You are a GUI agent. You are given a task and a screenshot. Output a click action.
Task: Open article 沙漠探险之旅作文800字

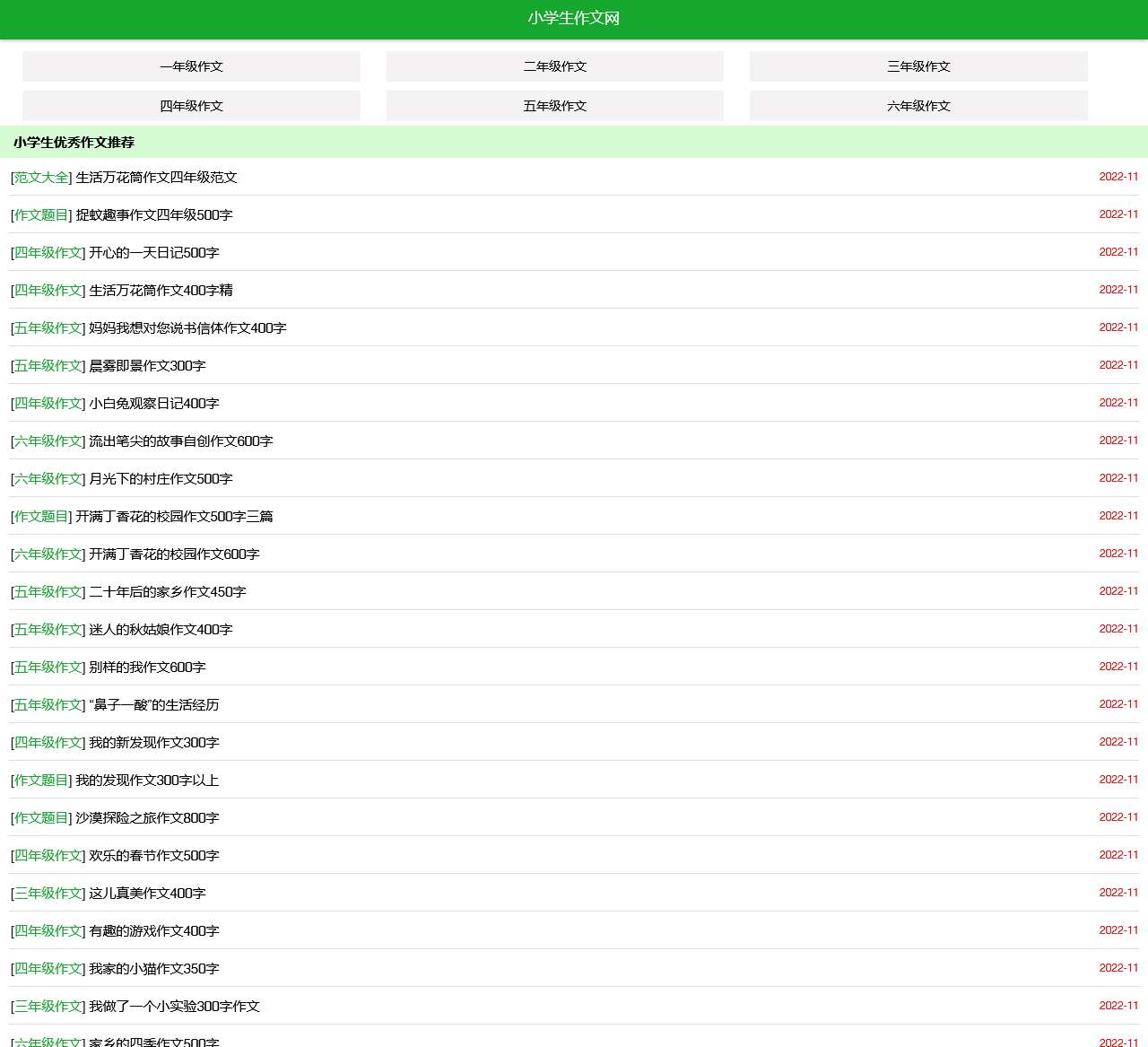(x=147, y=818)
